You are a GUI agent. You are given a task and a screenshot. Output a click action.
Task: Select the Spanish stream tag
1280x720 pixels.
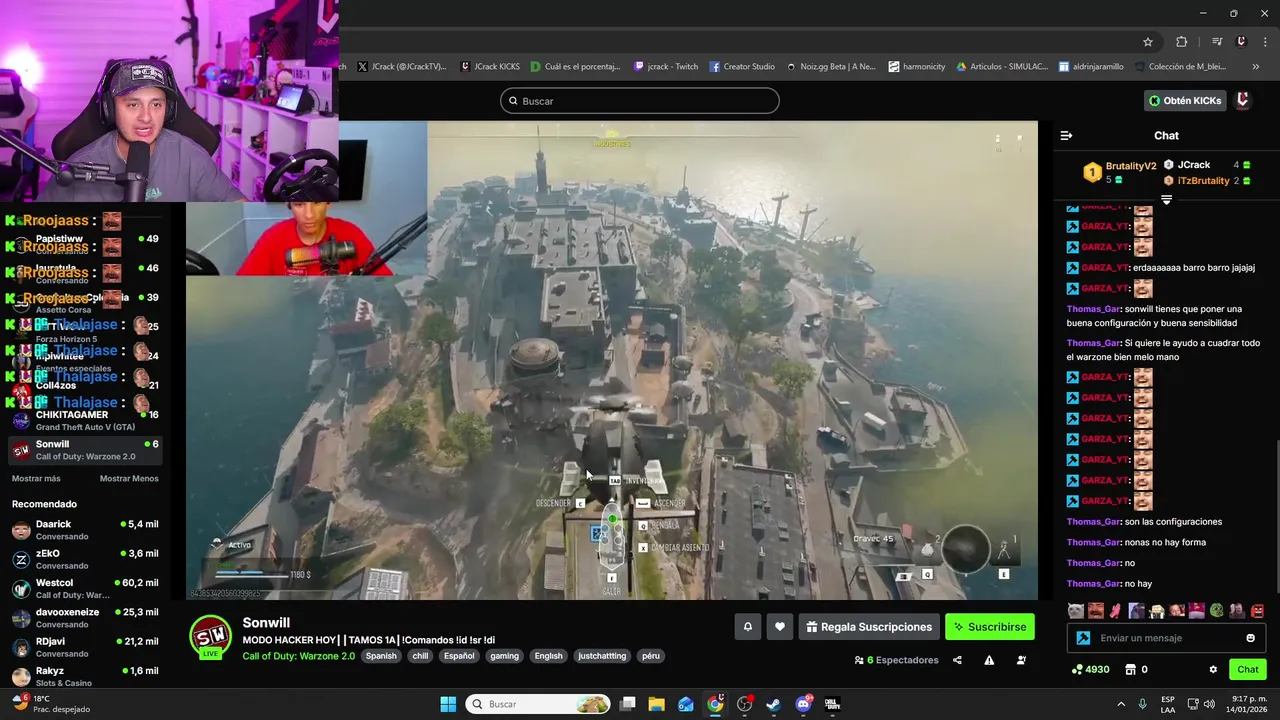click(381, 656)
